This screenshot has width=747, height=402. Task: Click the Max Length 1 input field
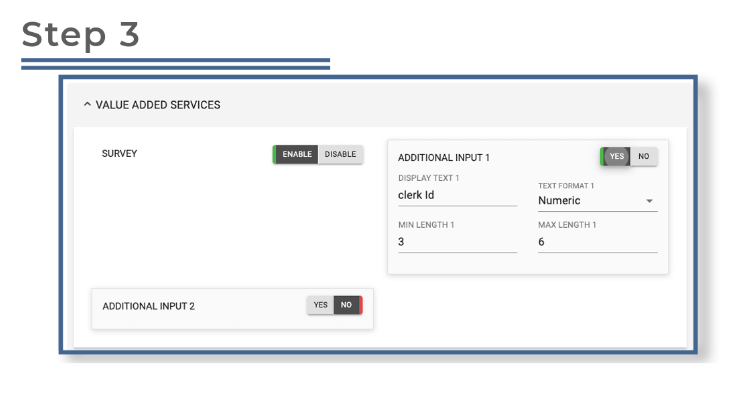[x=596, y=241]
